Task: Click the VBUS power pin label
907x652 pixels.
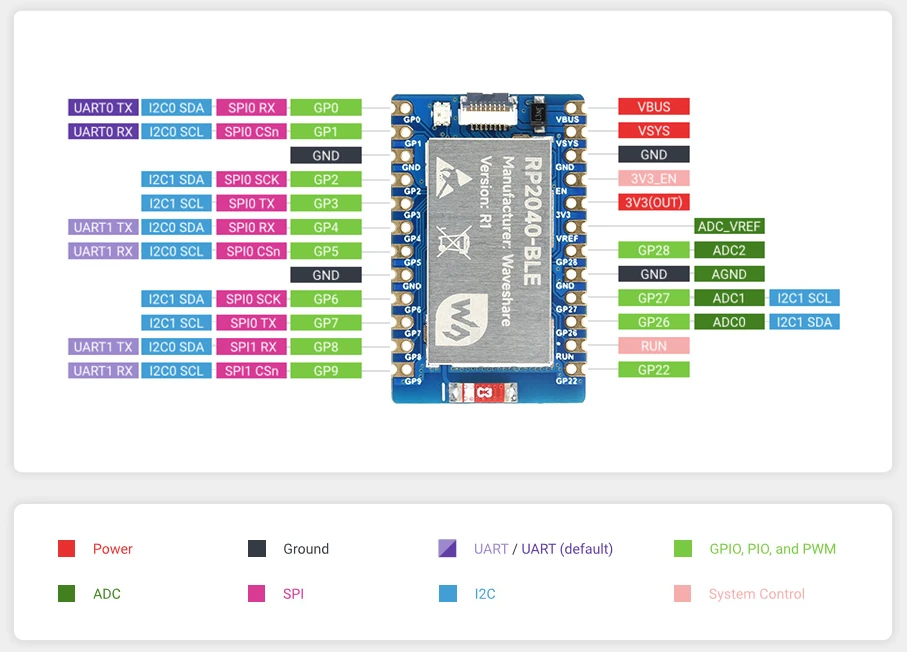Action: 654,107
